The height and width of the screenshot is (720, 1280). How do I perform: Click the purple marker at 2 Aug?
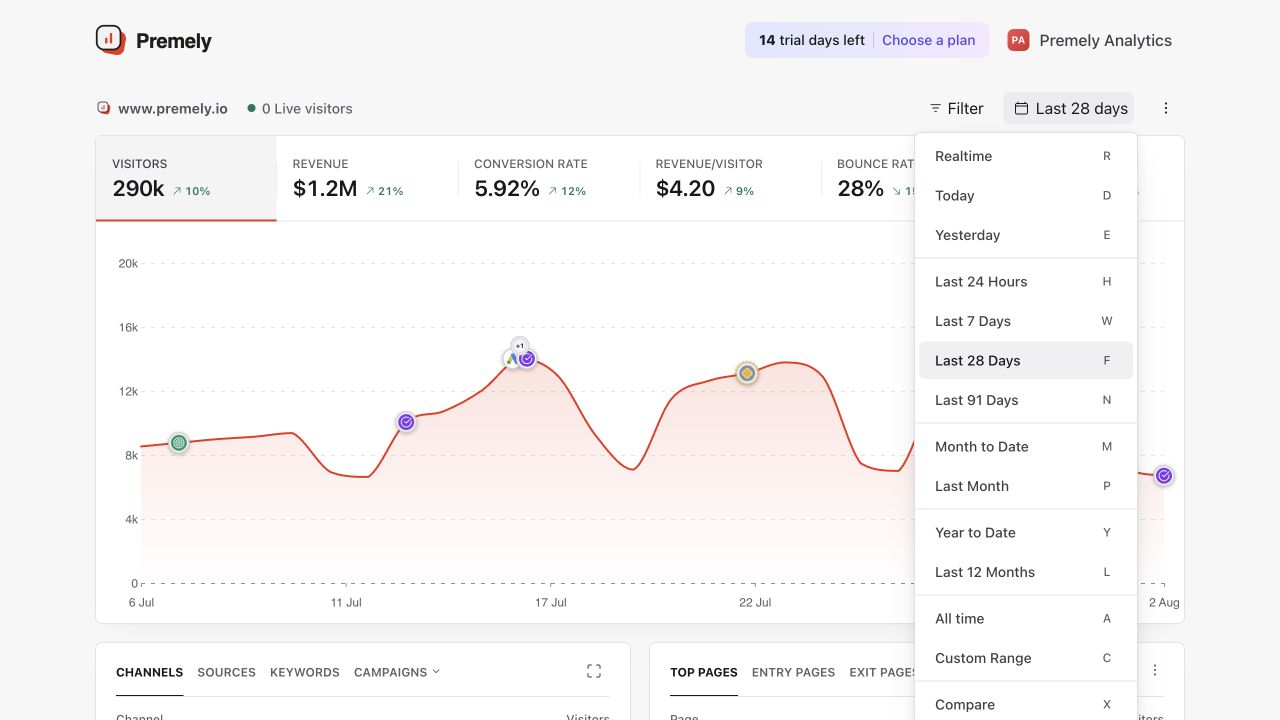tap(1164, 476)
